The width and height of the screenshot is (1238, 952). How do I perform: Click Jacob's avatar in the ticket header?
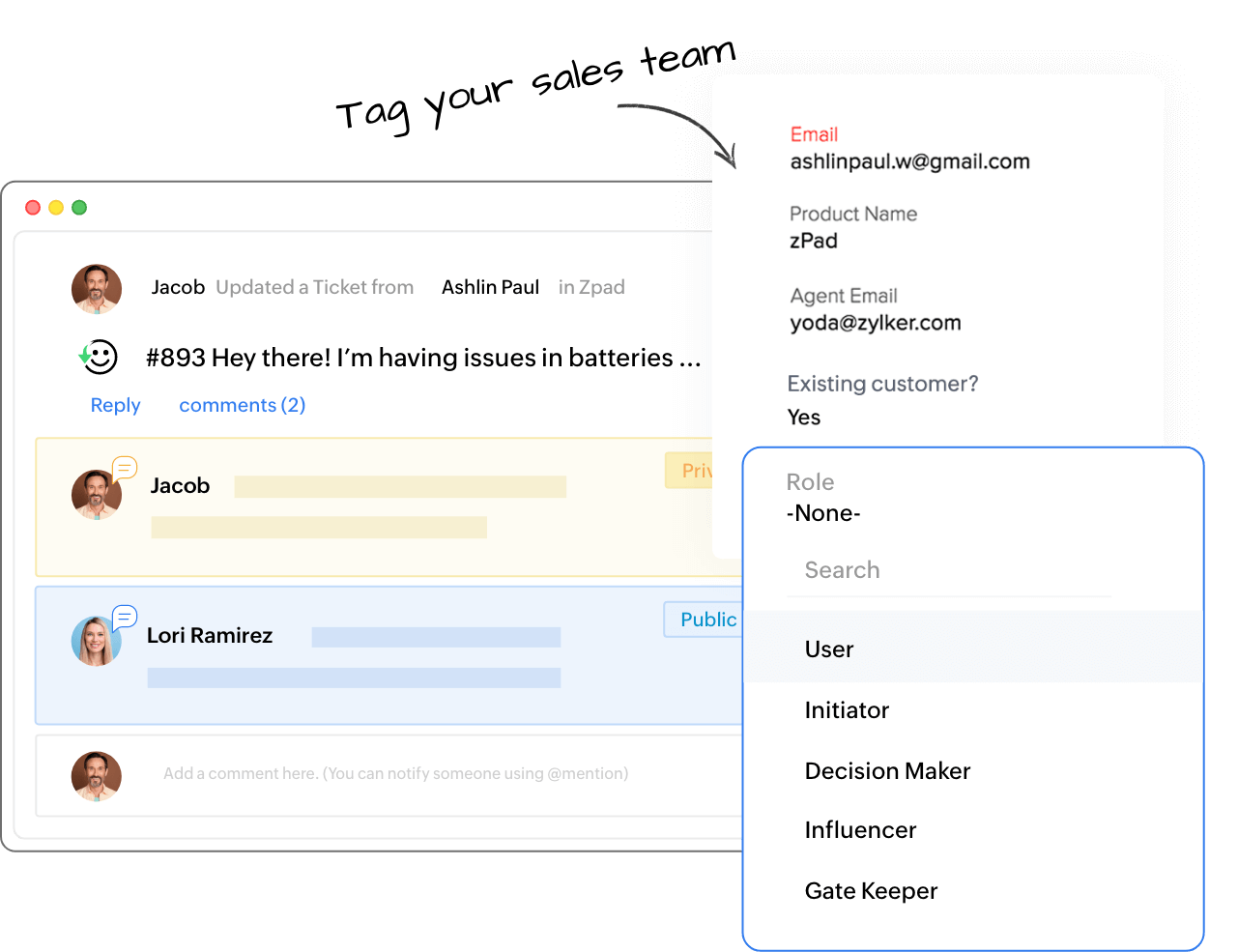point(97,289)
